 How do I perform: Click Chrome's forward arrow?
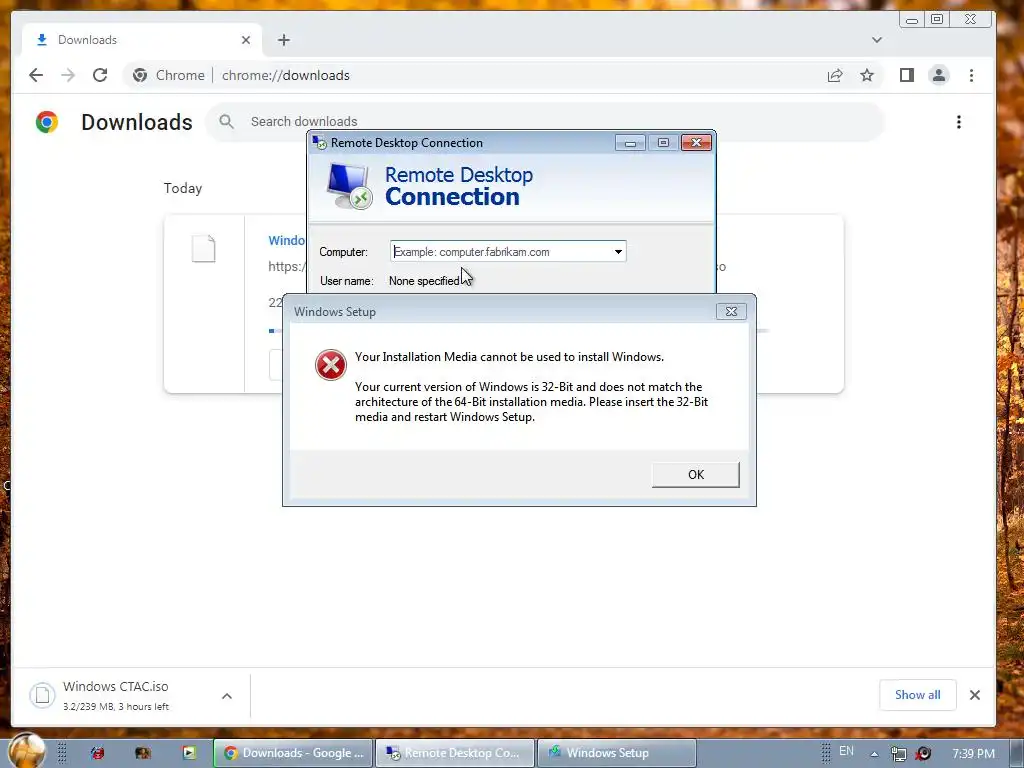coord(68,75)
